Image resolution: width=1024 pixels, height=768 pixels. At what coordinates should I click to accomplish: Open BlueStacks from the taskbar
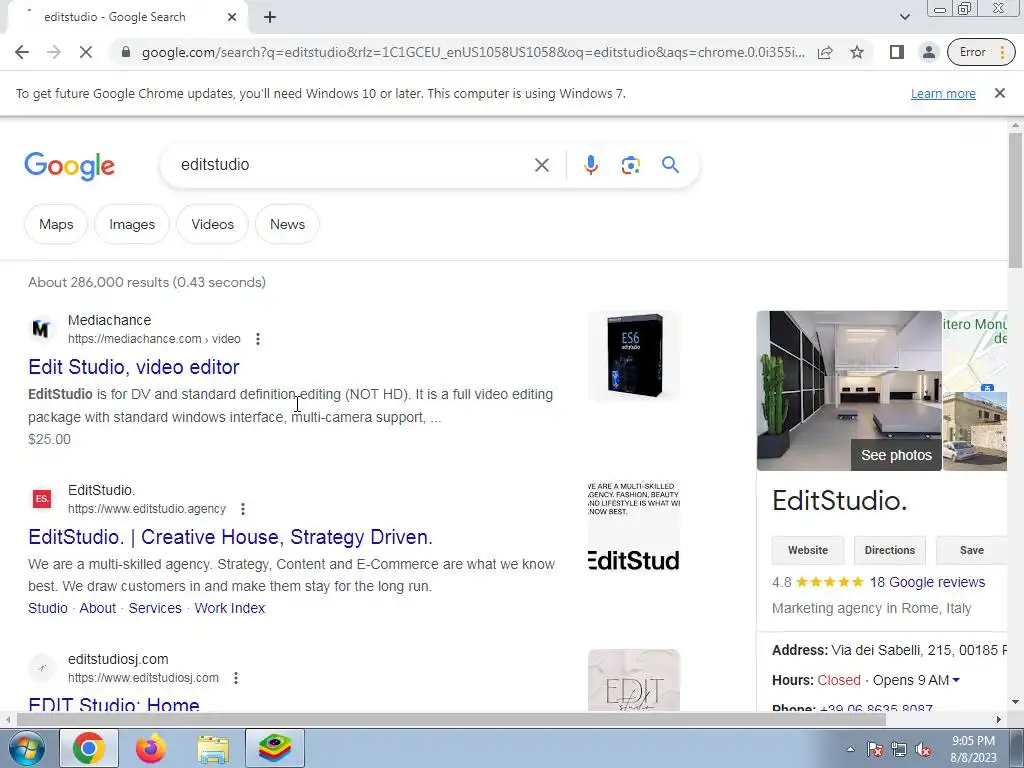[275, 748]
